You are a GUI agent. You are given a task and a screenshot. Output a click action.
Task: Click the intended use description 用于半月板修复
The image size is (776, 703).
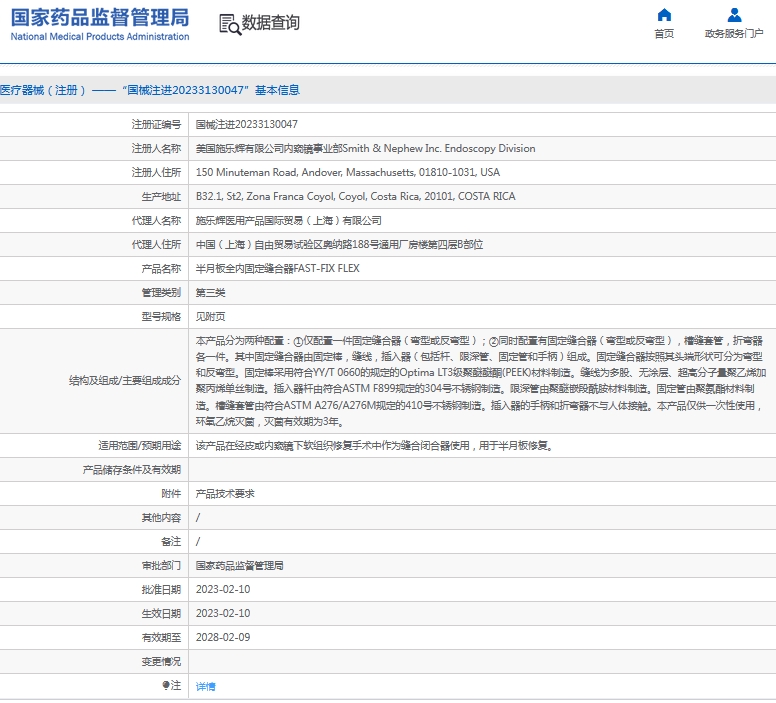point(515,446)
